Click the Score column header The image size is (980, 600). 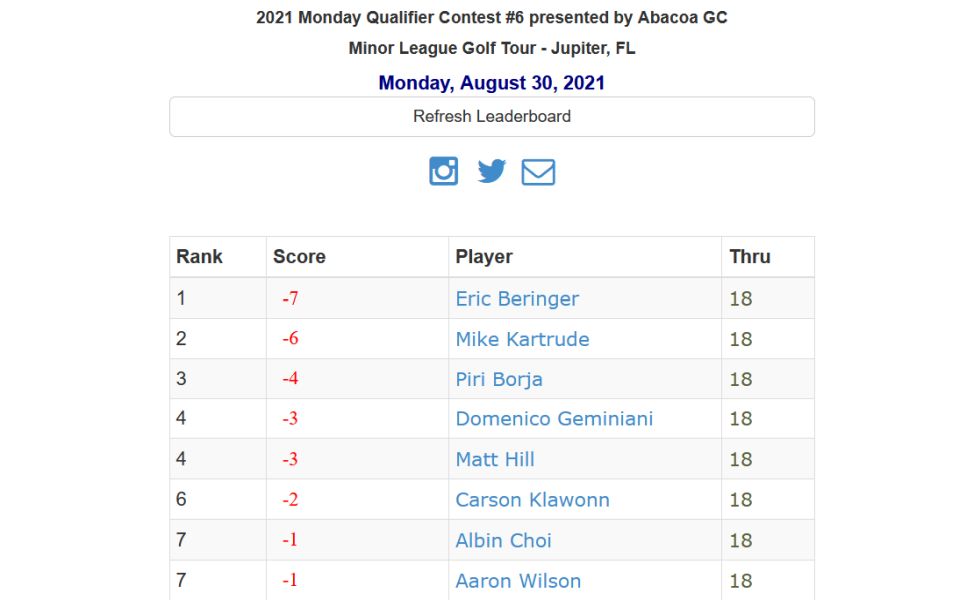pyautogui.click(x=299, y=256)
